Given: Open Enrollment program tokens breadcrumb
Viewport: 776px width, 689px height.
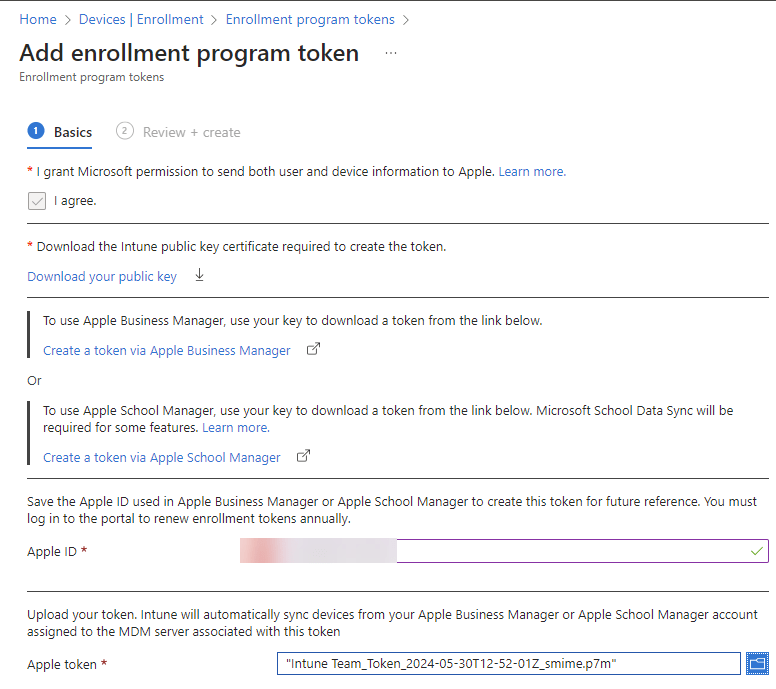Looking at the screenshot, I should 310,19.
